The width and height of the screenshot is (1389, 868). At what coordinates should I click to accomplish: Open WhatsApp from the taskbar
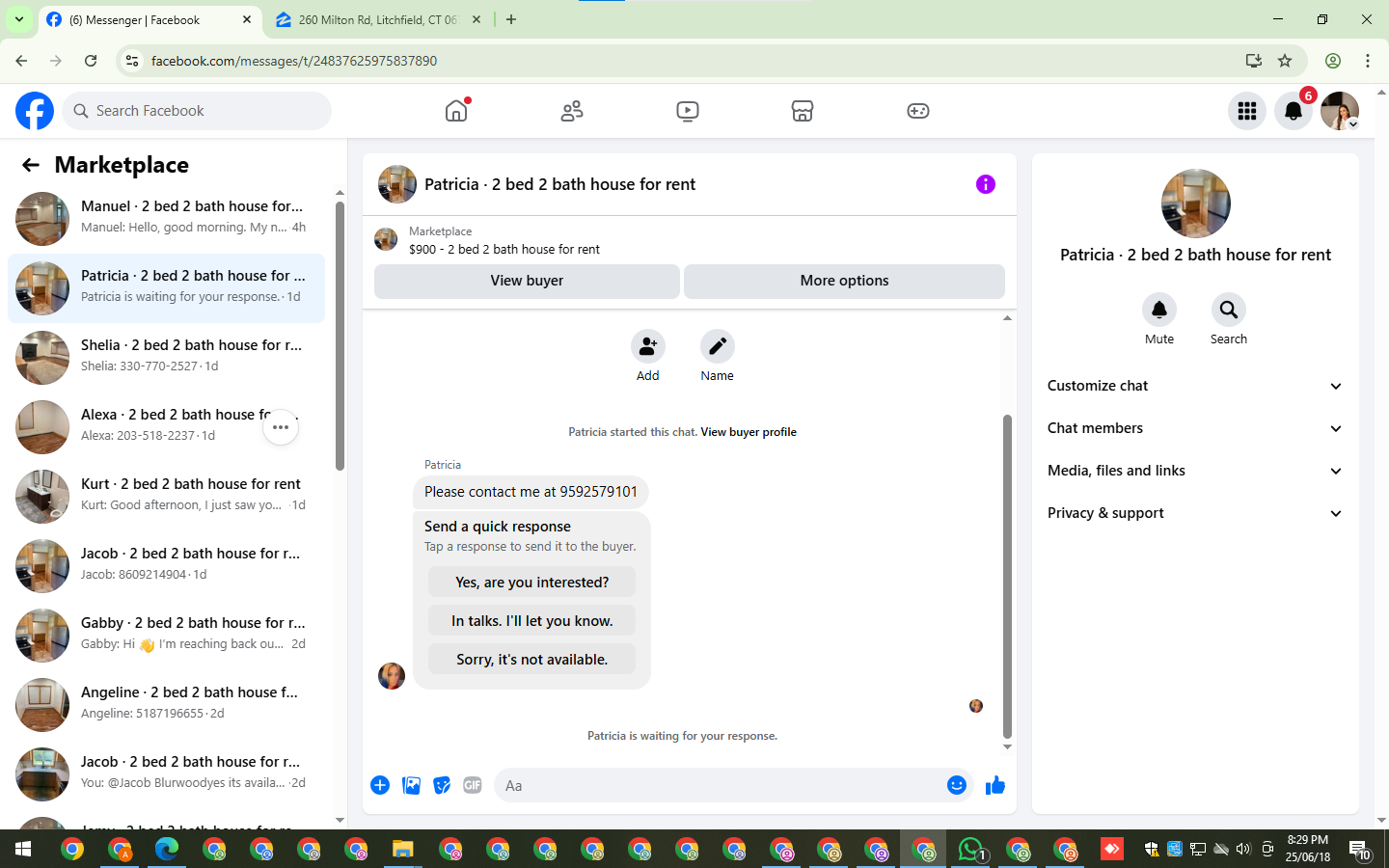[971, 849]
